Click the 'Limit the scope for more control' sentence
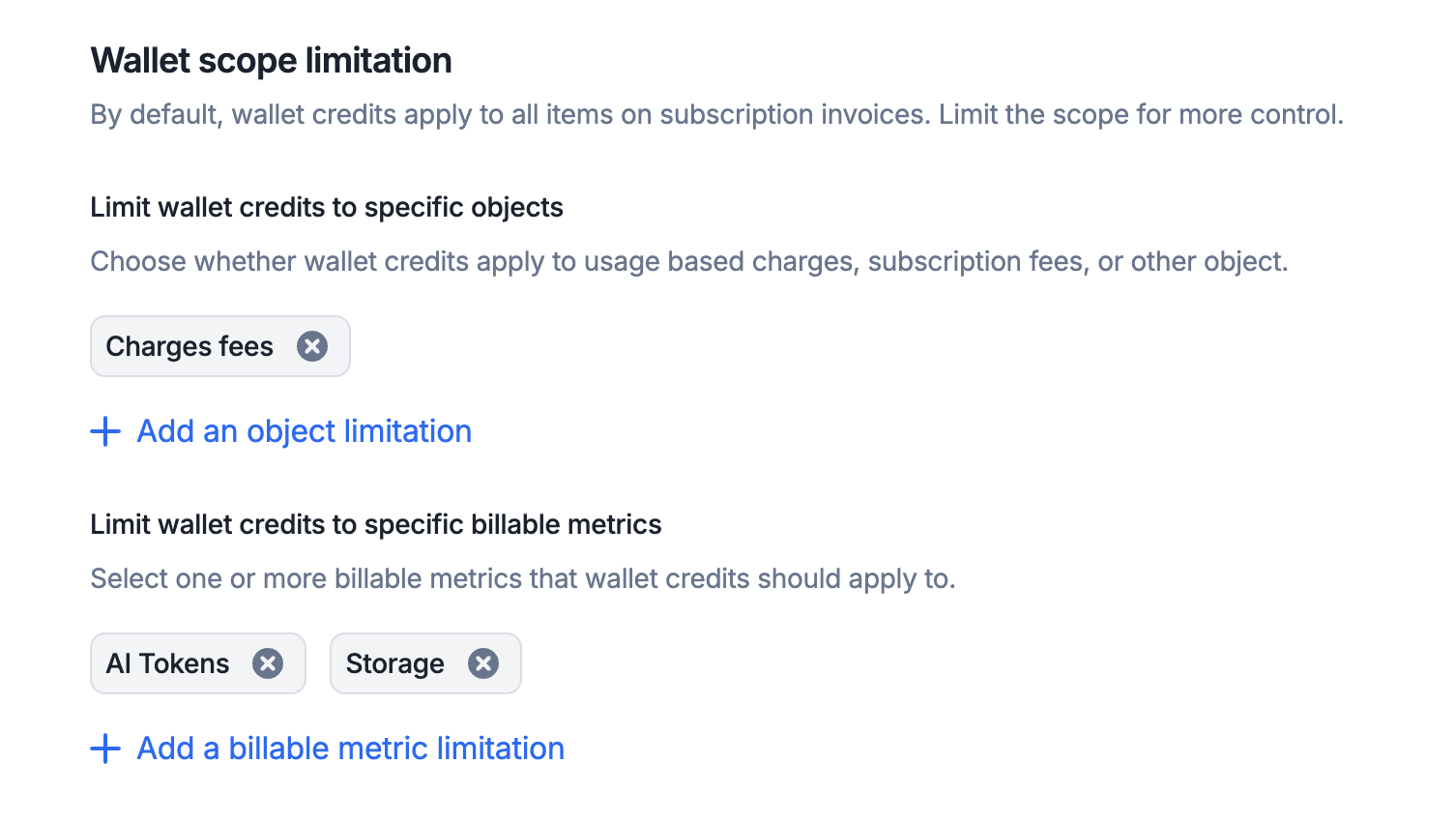 tap(1141, 114)
